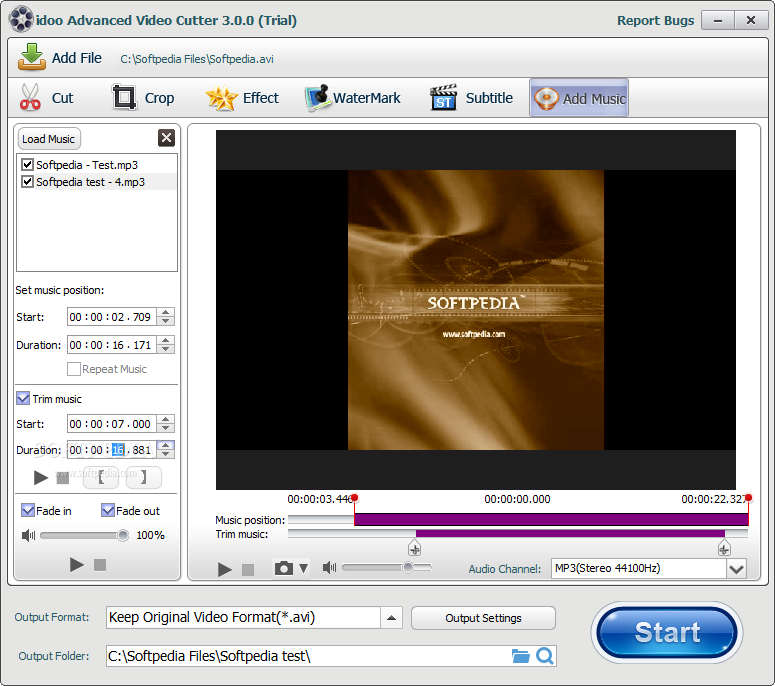The image size is (775, 686).
Task: Click the Music position purple bar
Action: point(551,519)
